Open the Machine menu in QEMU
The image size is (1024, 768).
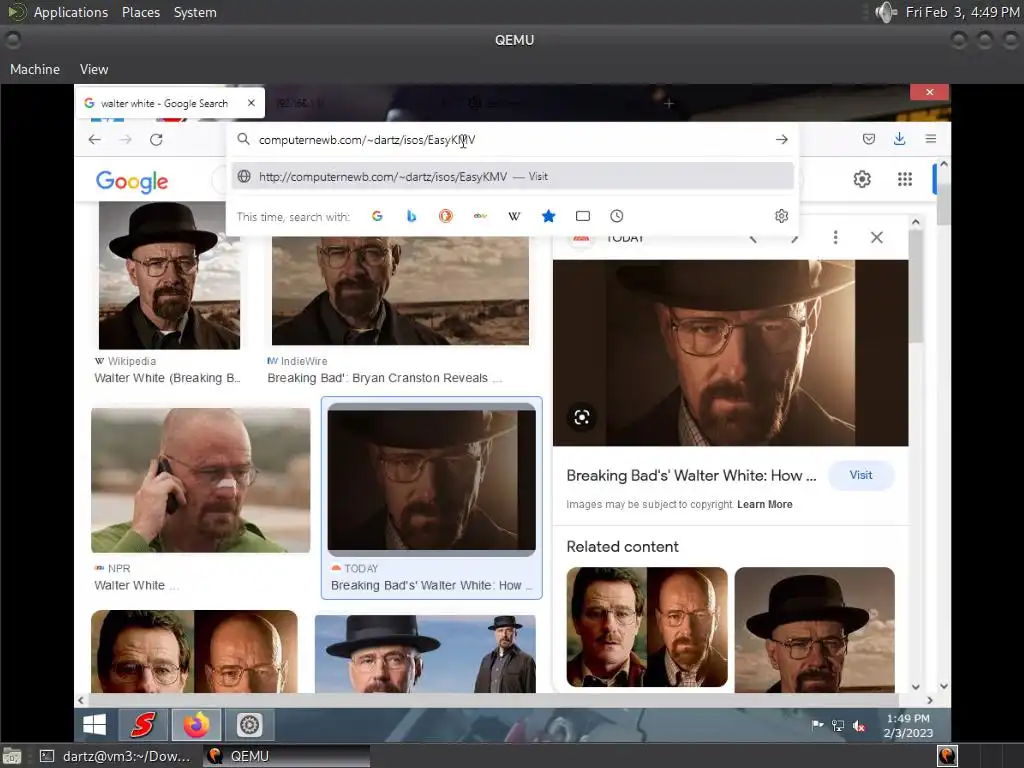pyautogui.click(x=35, y=69)
